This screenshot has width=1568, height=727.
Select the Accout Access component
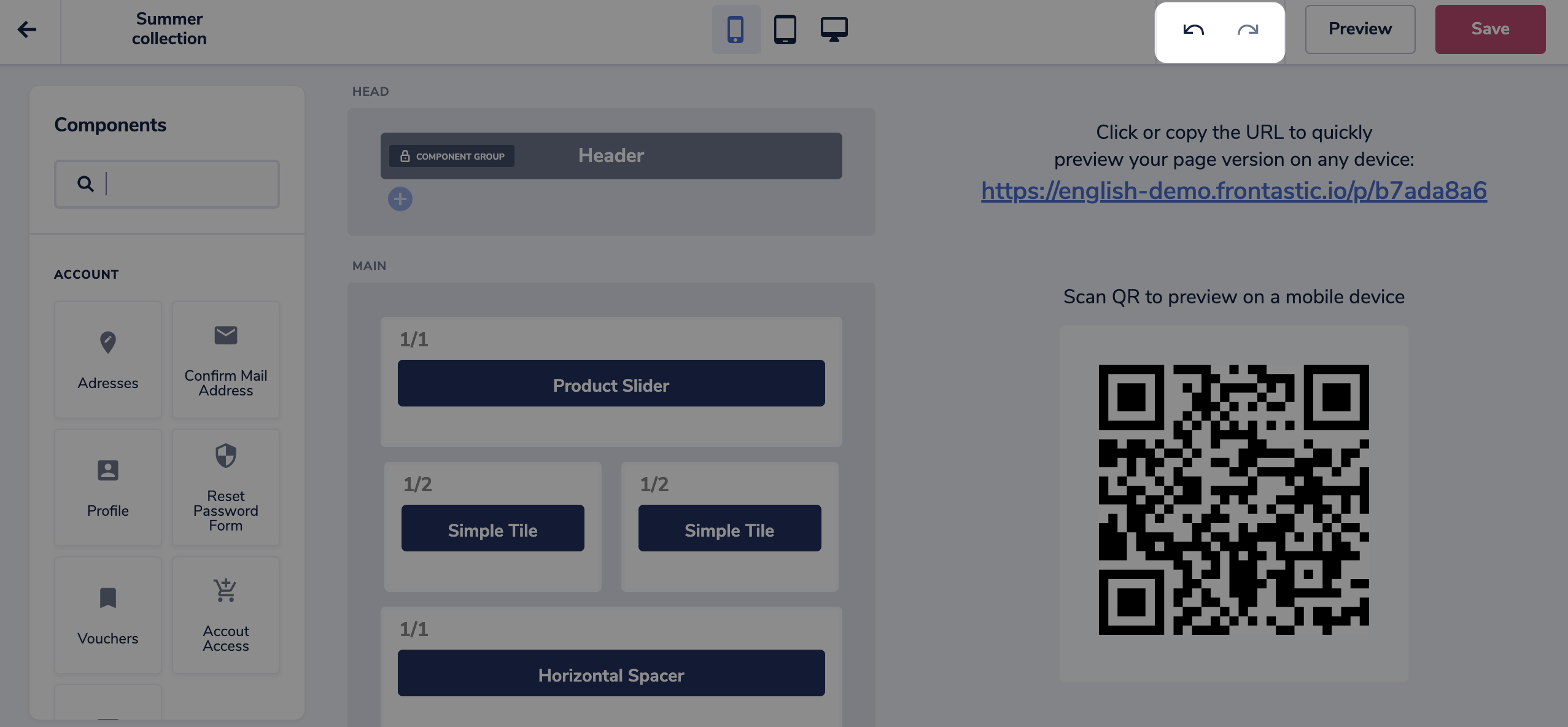[226, 615]
